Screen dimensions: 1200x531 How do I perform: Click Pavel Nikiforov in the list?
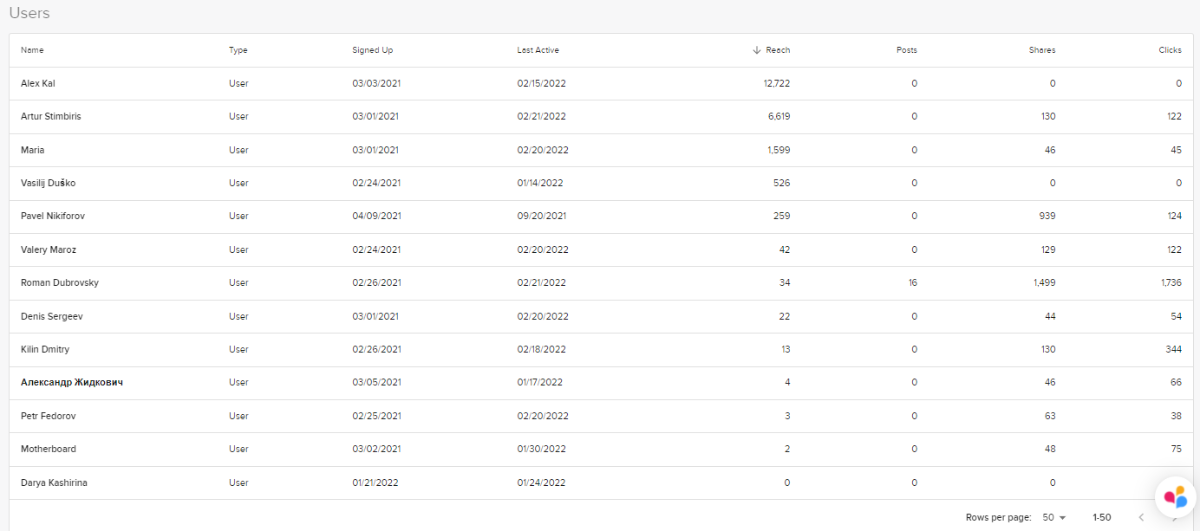54,216
